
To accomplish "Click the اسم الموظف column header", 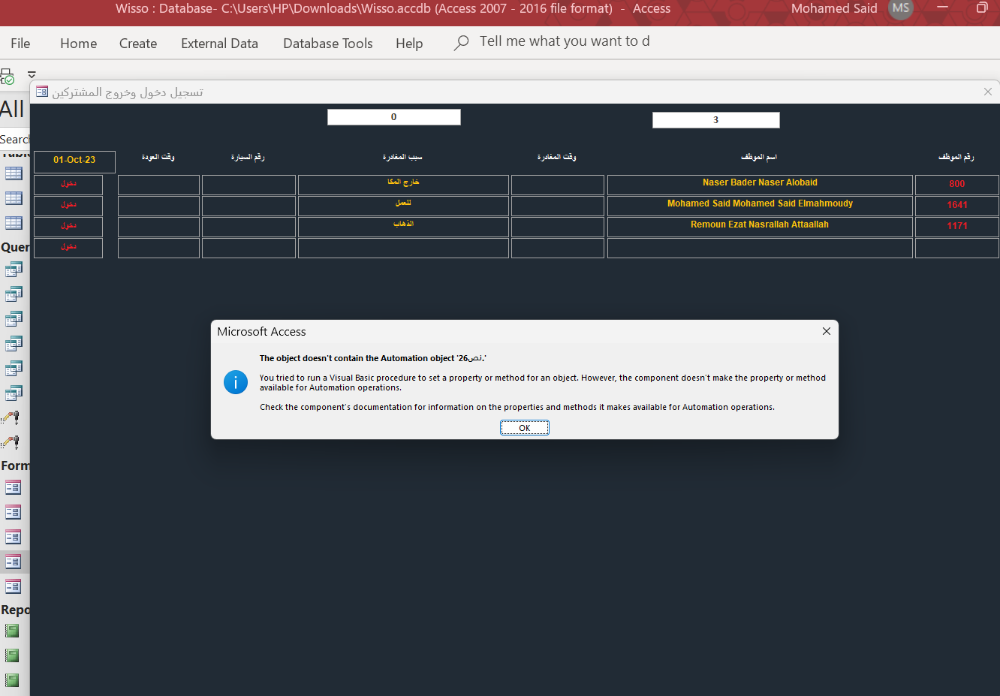I will (x=759, y=157).
